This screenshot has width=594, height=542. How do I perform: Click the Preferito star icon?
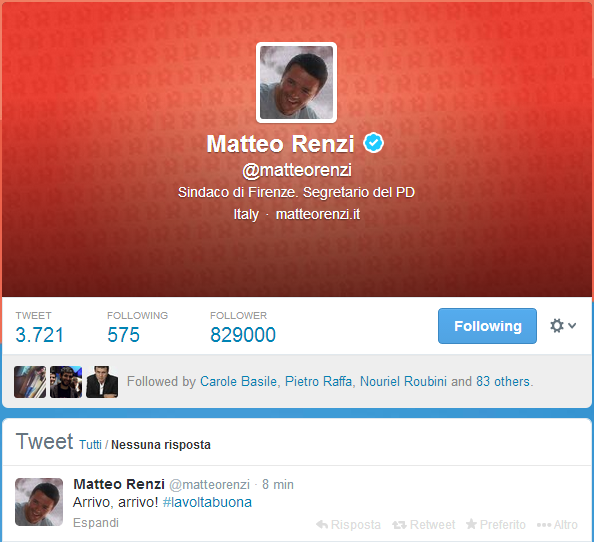click(471, 524)
